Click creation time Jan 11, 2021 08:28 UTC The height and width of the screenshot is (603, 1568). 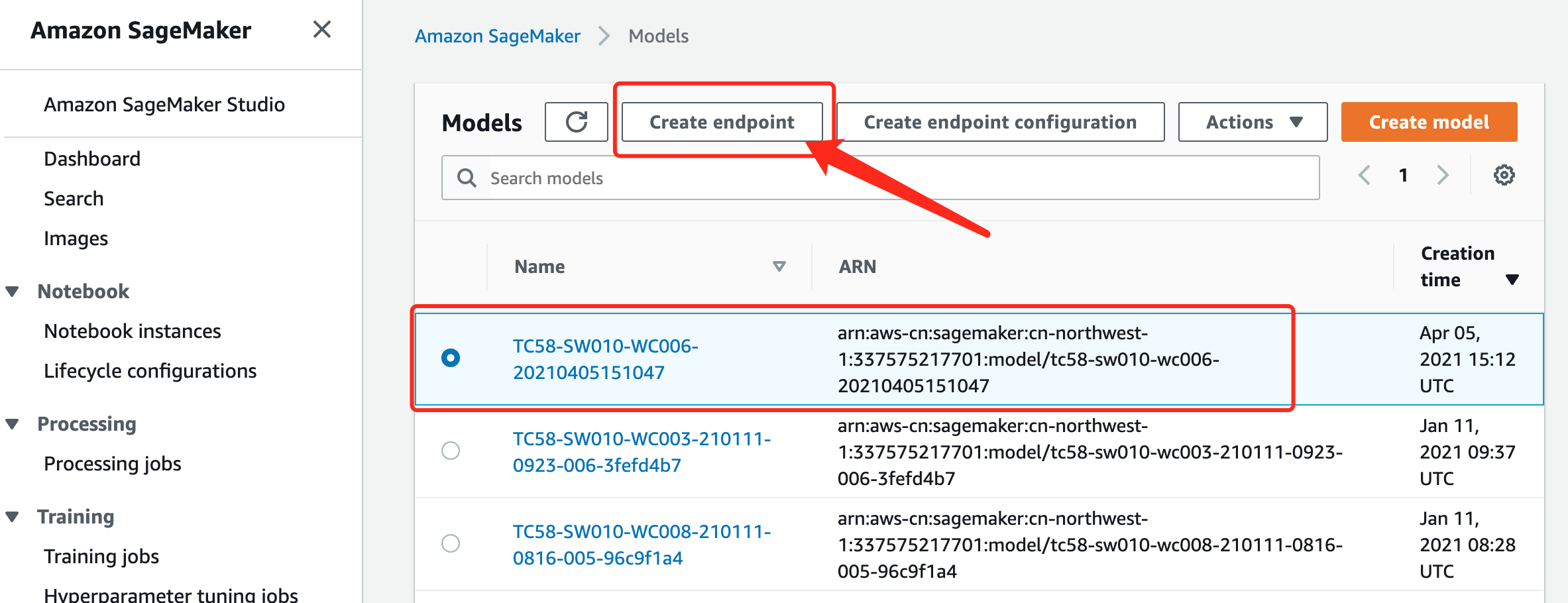pos(1467,545)
